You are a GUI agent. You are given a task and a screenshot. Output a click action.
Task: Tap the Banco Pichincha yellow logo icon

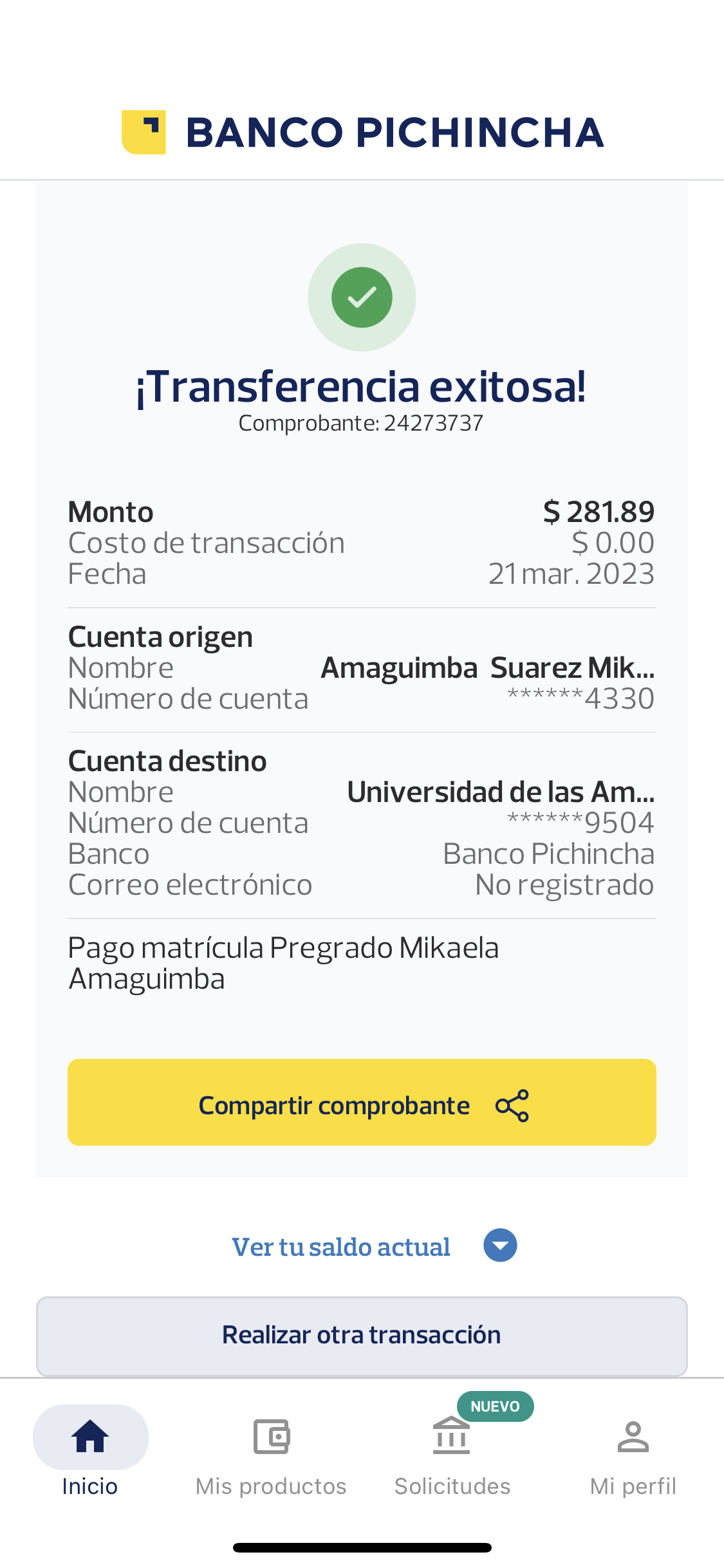pos(144,132)
